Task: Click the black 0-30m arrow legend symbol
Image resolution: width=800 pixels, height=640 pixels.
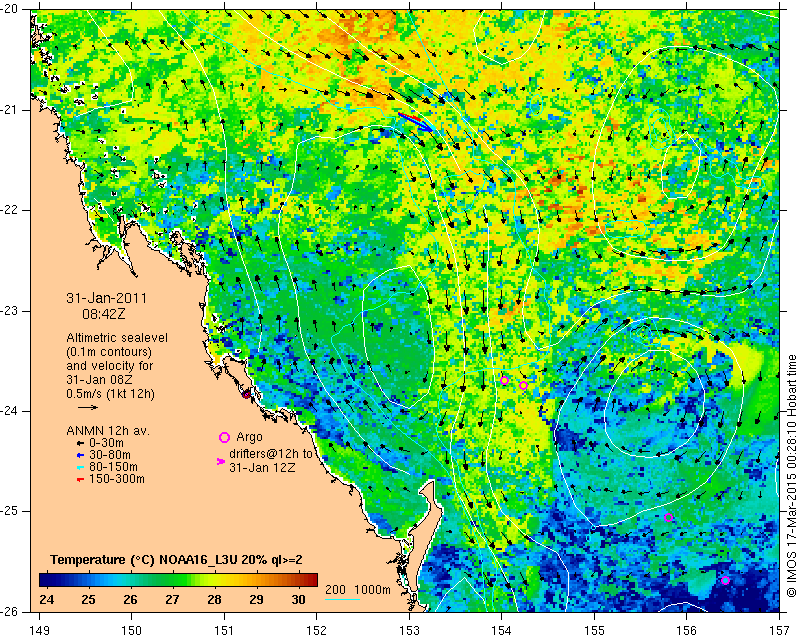Action: click(80, 443)
